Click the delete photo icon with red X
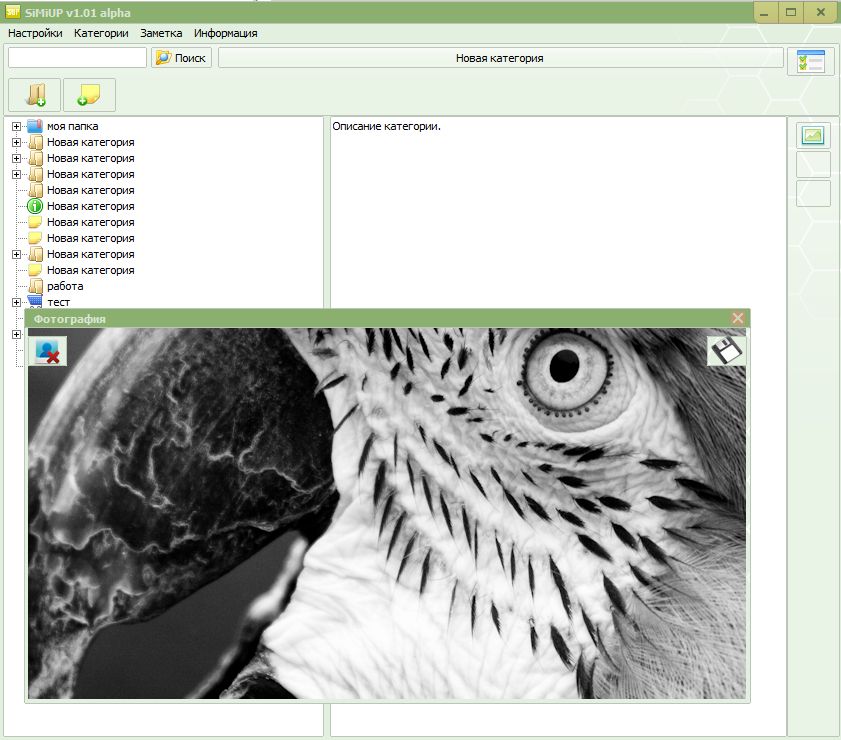Screen dimensions: 841x740 [x=48, y=351]
